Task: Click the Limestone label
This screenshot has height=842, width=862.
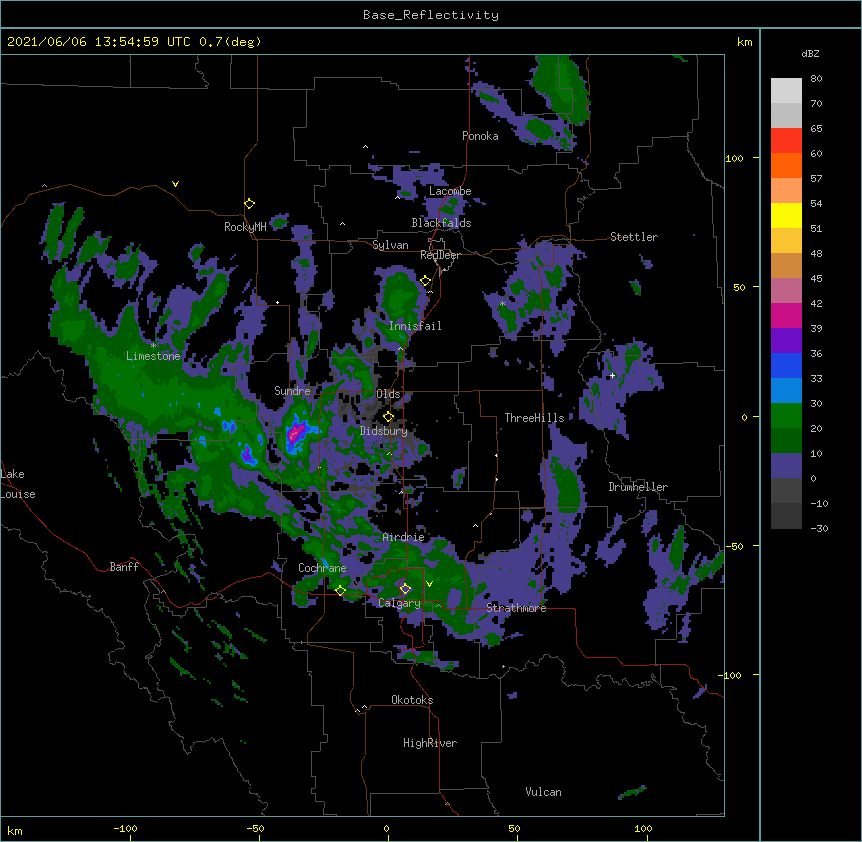Action: [x=153, y=356]
